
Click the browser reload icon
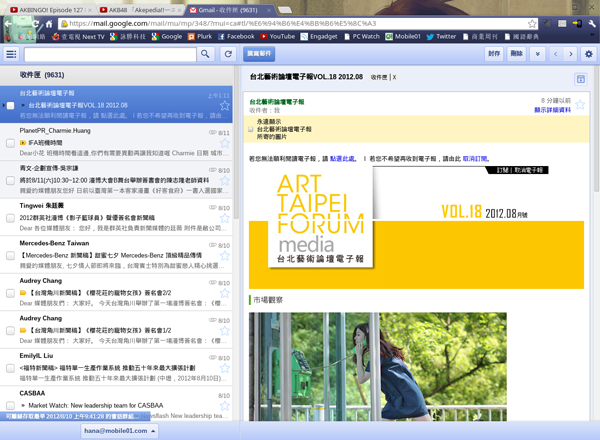35,24
